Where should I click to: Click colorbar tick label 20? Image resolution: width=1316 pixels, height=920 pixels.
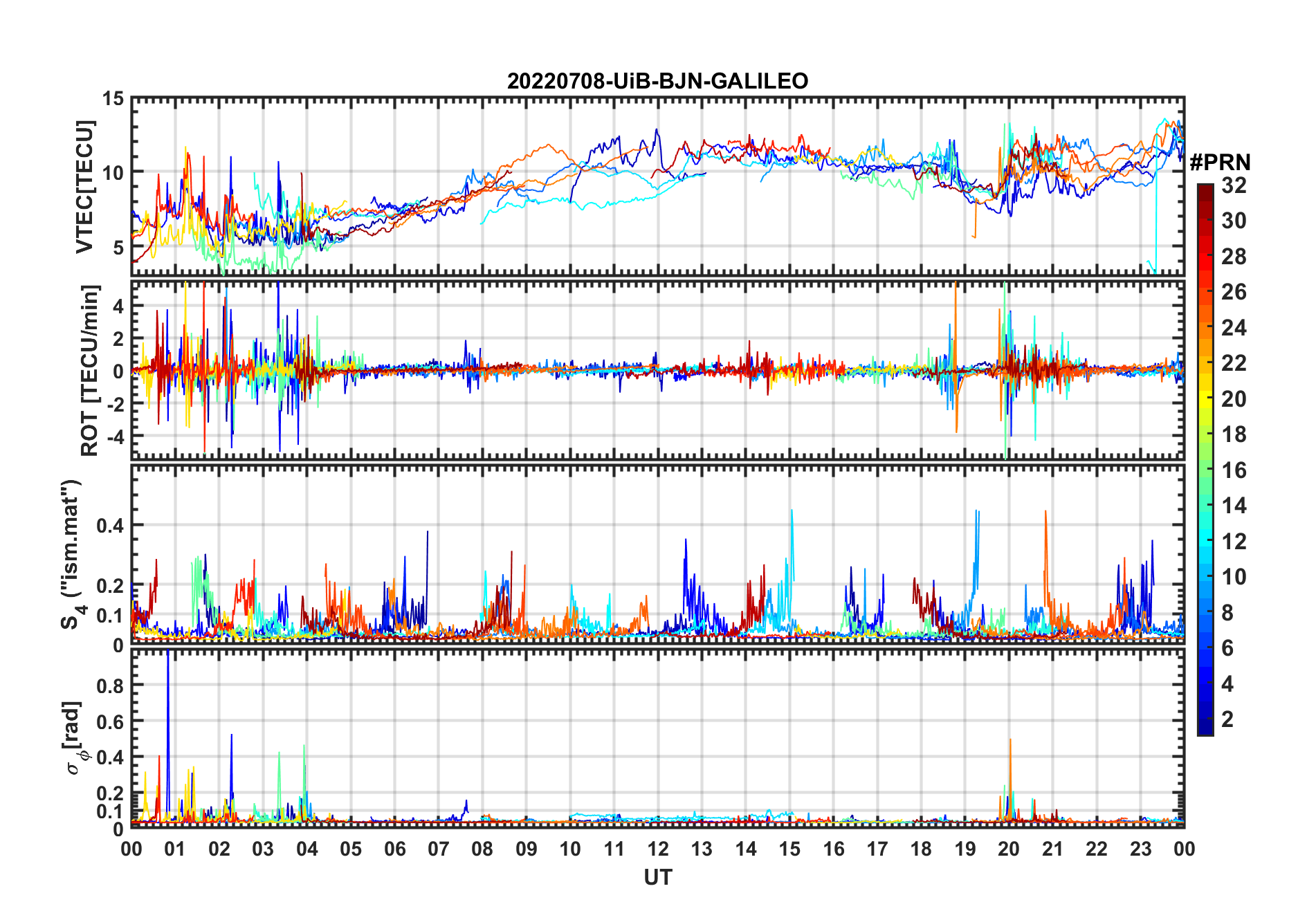pos(1234,398)
